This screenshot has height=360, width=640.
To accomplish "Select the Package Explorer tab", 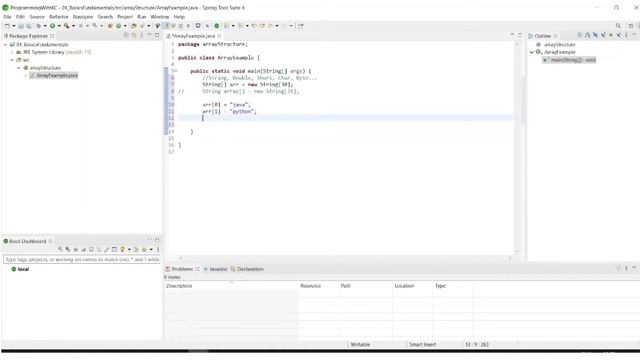I will [x=29, y=36].
